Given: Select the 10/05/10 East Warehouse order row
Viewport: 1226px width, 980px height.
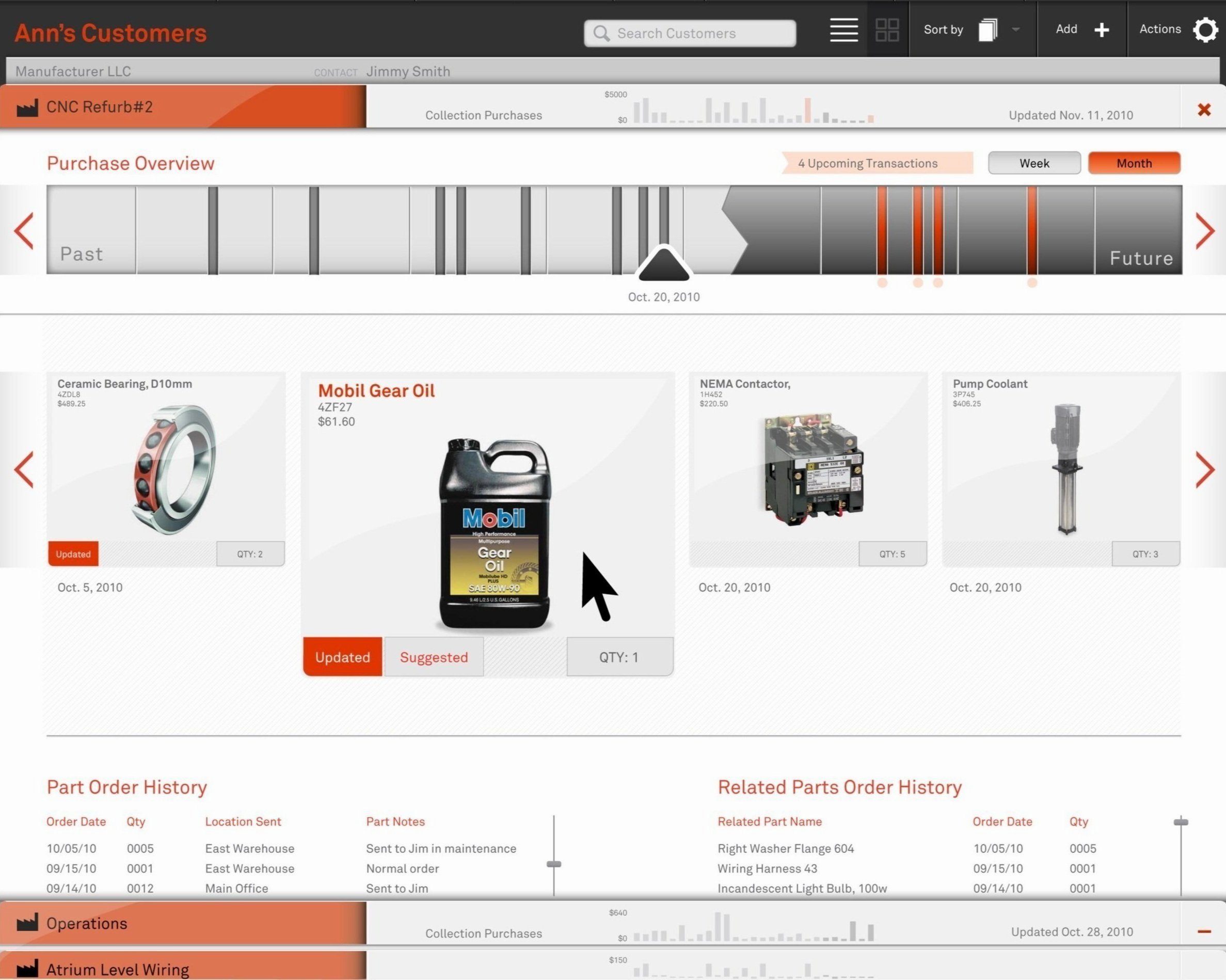Looking at the screenshot, I should (281, 848).
